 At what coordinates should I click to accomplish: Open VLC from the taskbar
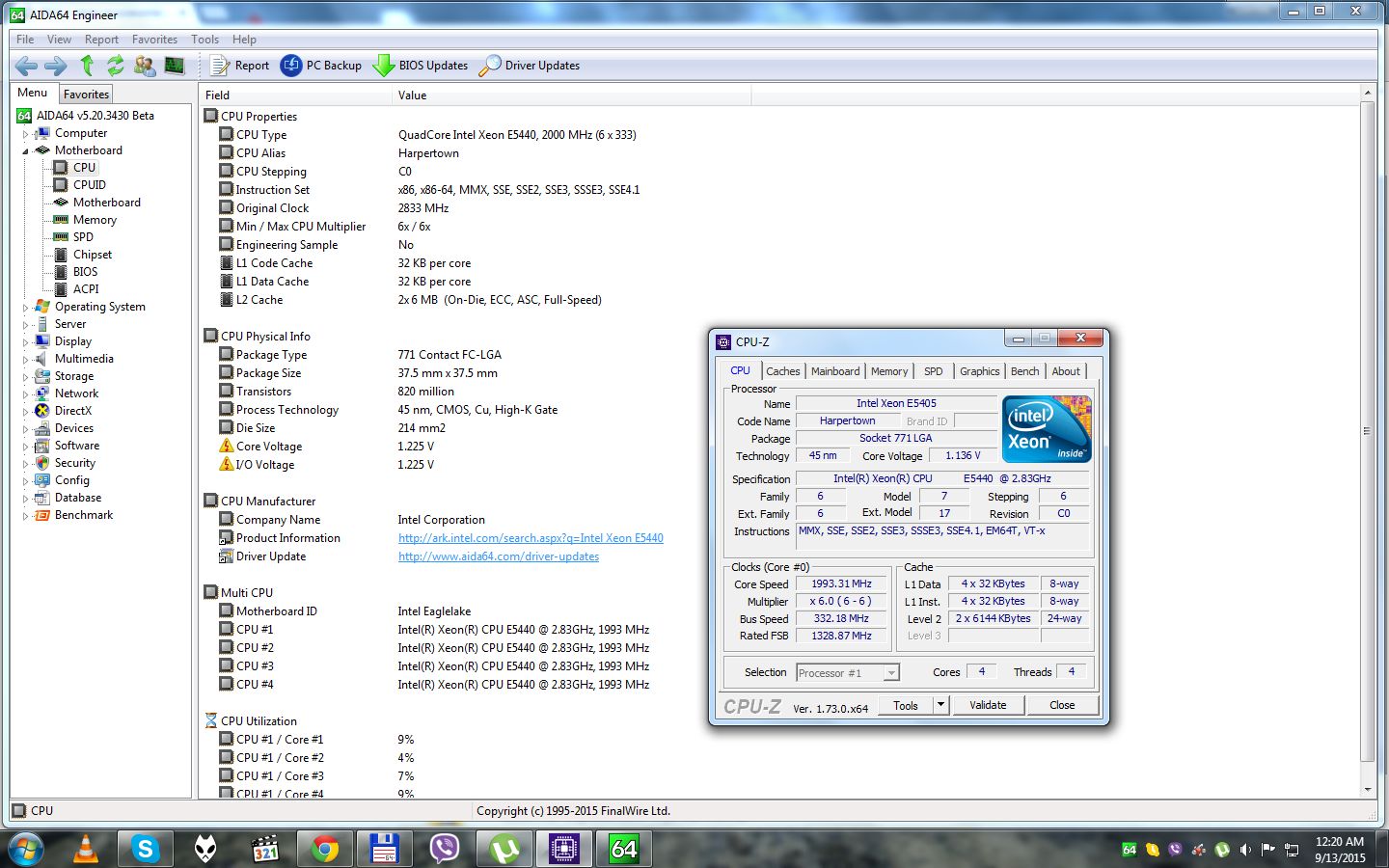86,850
